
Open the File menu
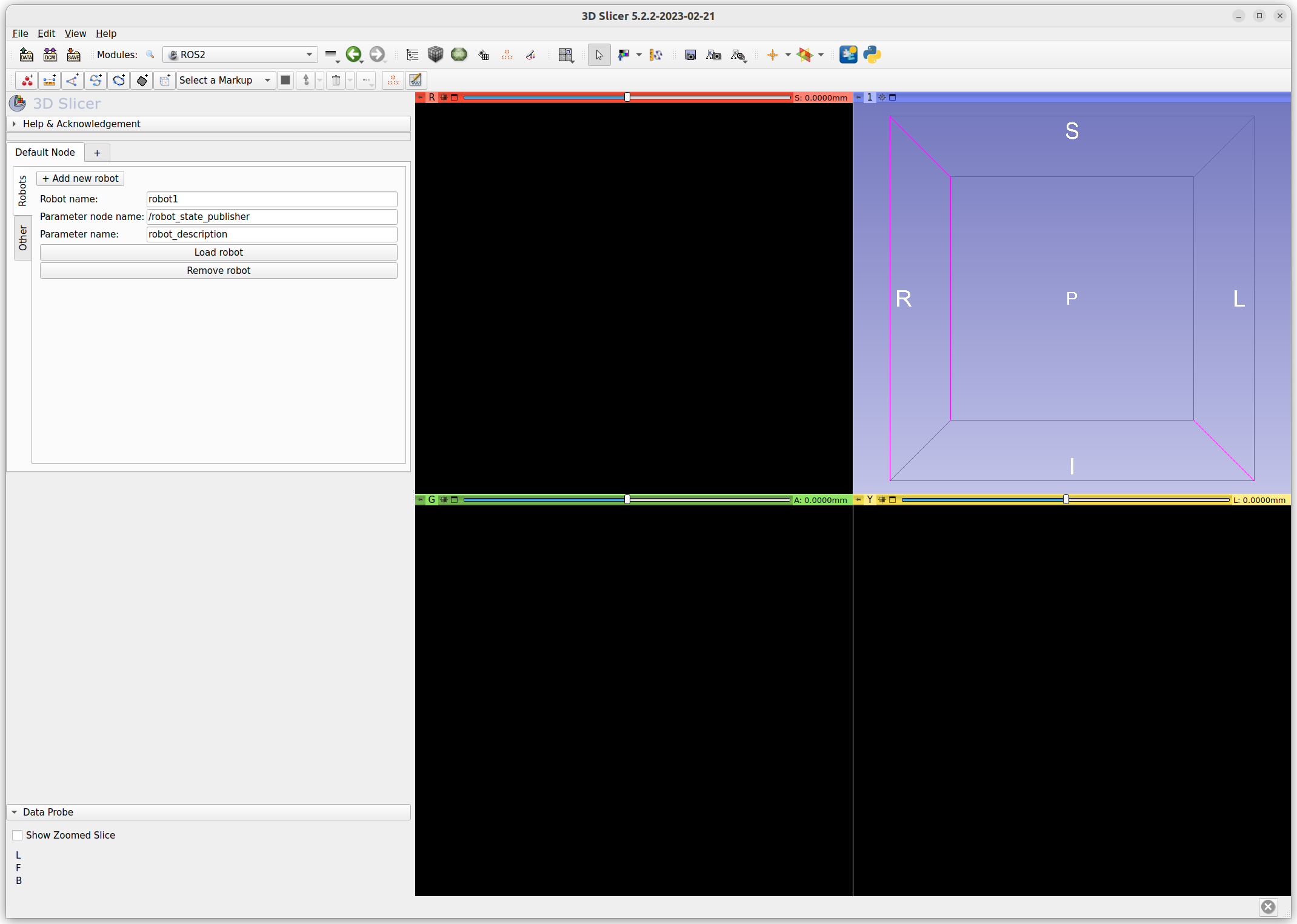point(19,33)
